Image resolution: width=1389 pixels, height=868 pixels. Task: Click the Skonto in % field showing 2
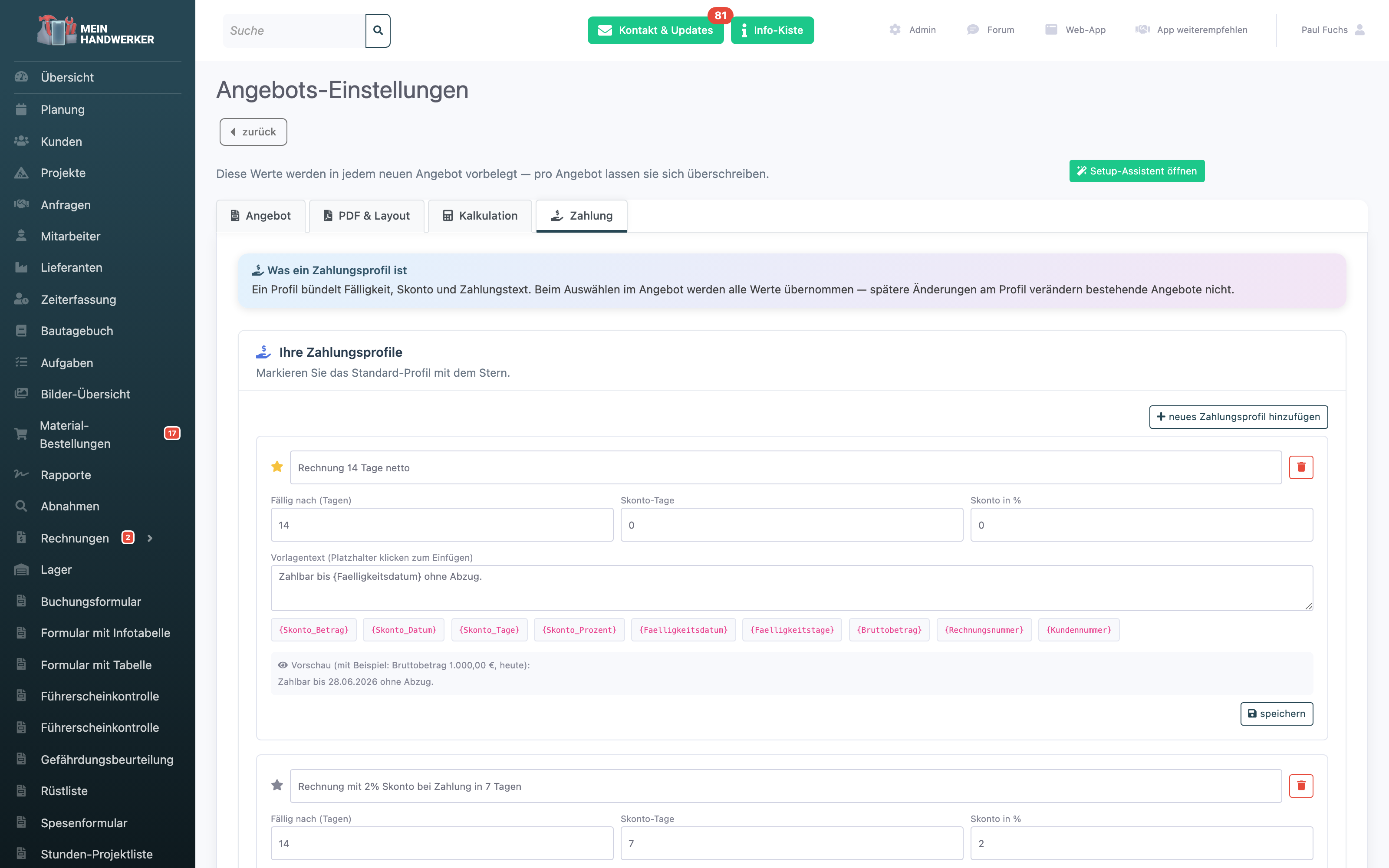point(1141,843)
